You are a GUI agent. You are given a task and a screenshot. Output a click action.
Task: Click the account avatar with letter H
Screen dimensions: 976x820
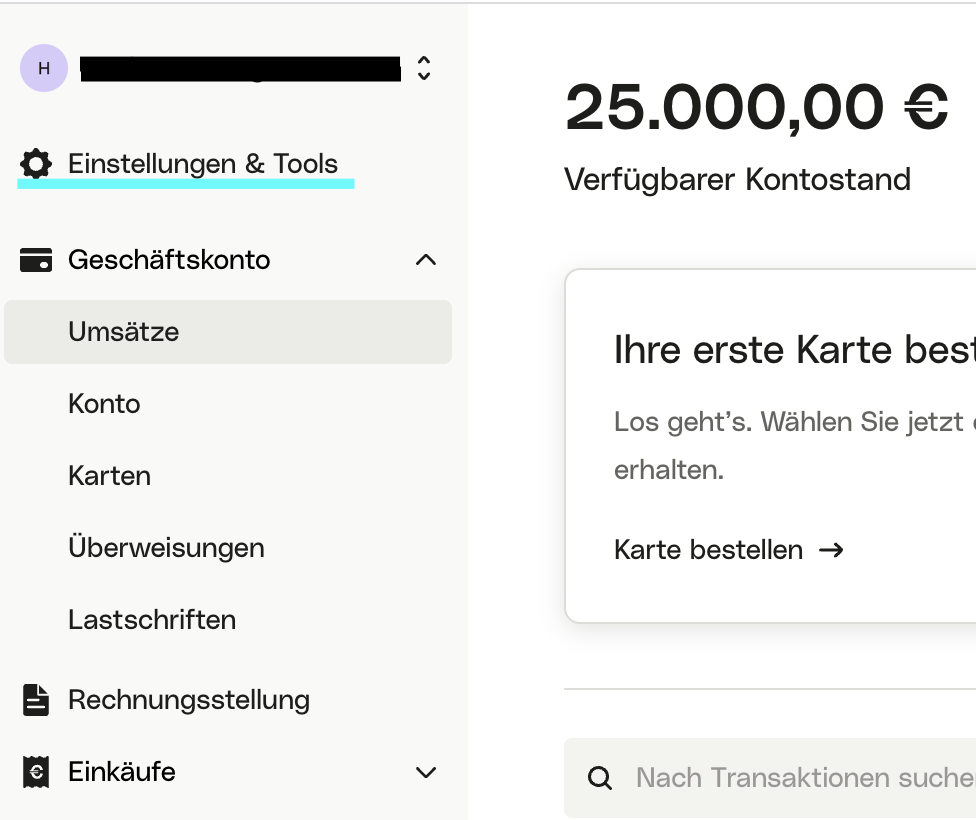click(44, 68)
